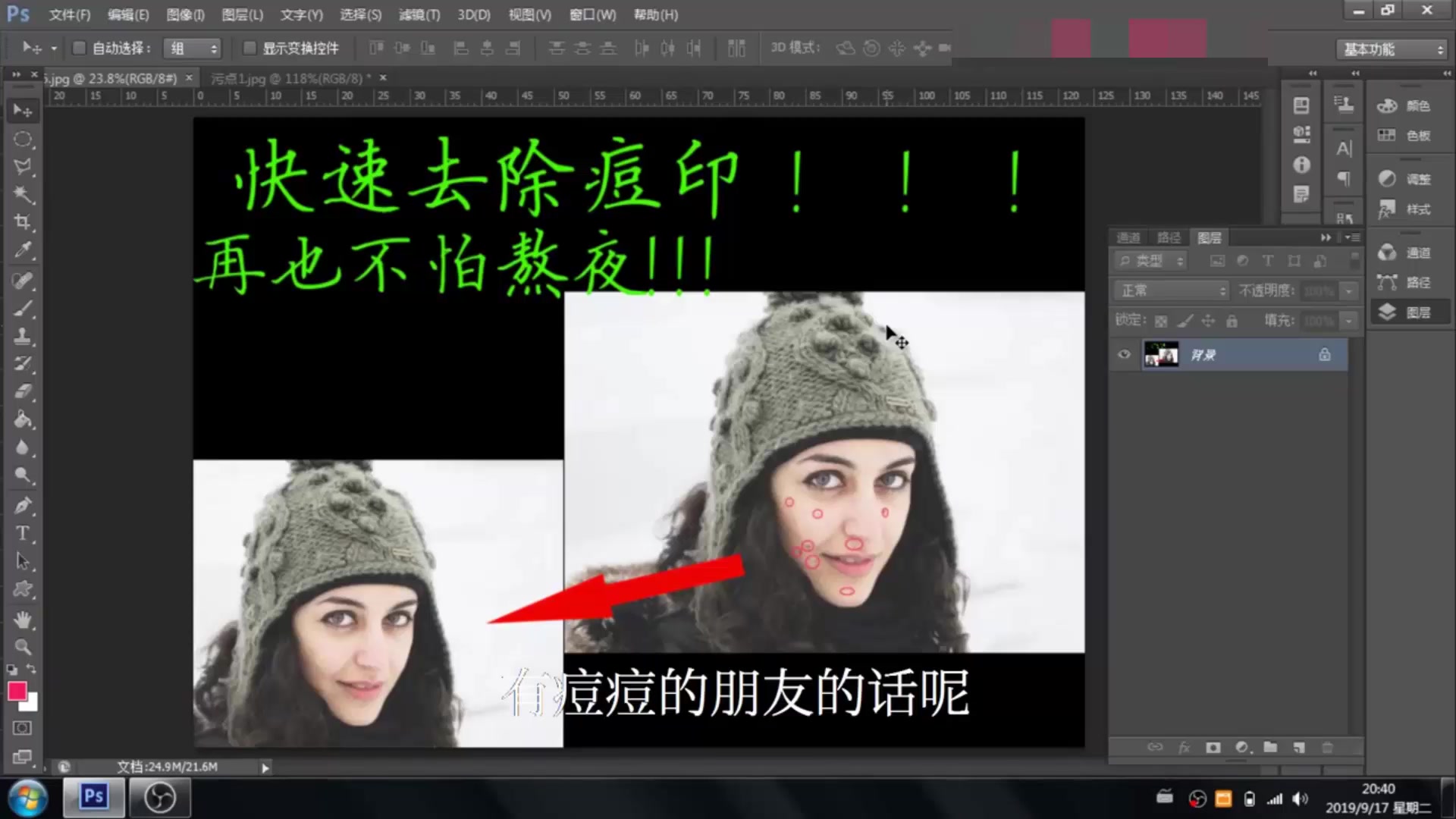Select the Clone Stamp tool
This screenshot has width=1456, height=819.
pyautogui.click(x=23, y=336)
